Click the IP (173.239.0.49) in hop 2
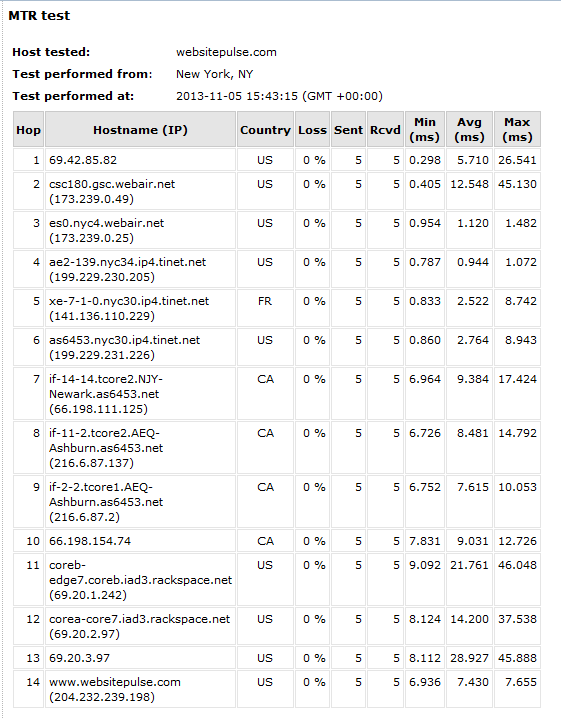The height and width of the screenshot is (718, 561). (92, 199)
